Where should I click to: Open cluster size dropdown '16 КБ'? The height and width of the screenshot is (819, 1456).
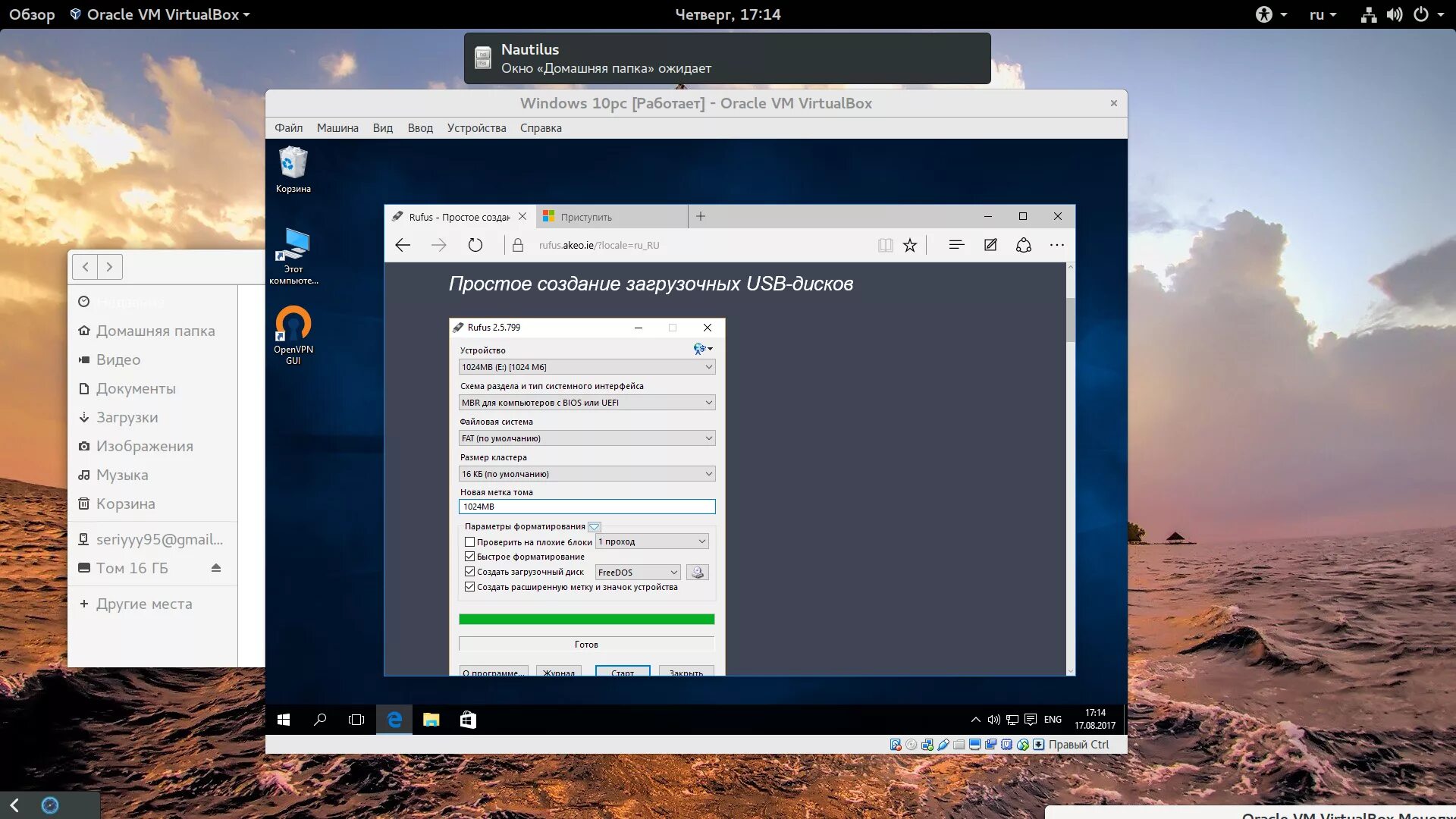tap(587, 474)
